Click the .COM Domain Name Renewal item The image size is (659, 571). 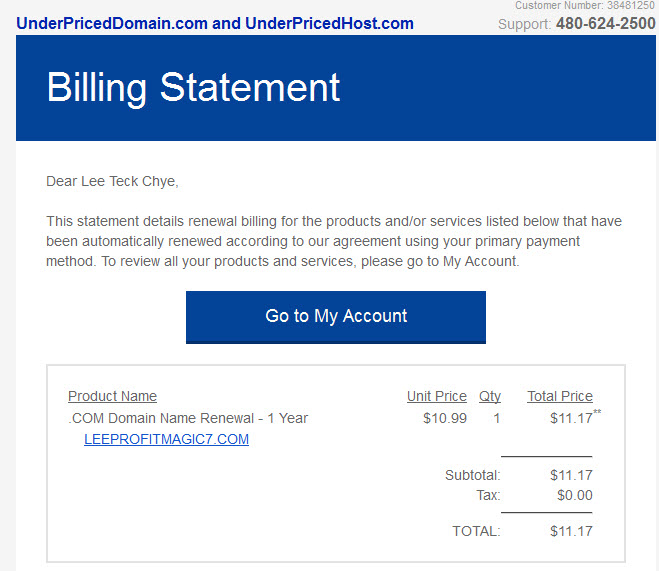[188, 418]
